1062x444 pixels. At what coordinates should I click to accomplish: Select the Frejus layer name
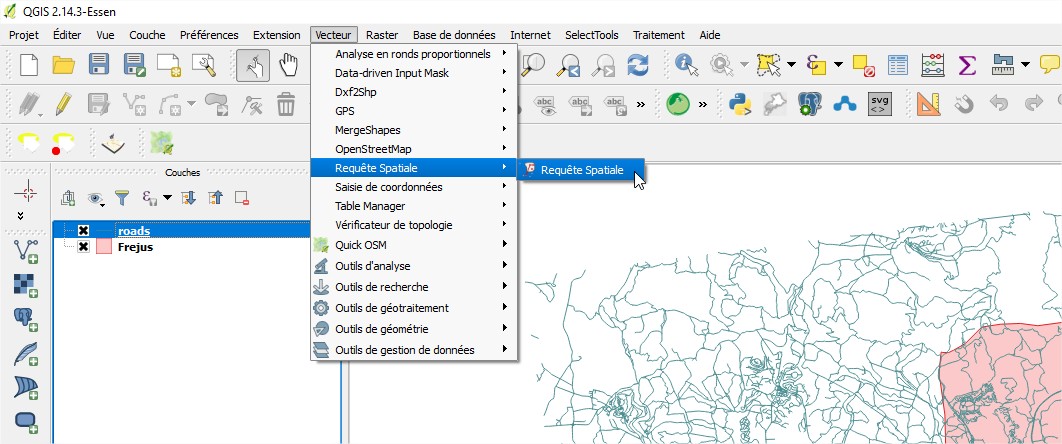point(135,247)
